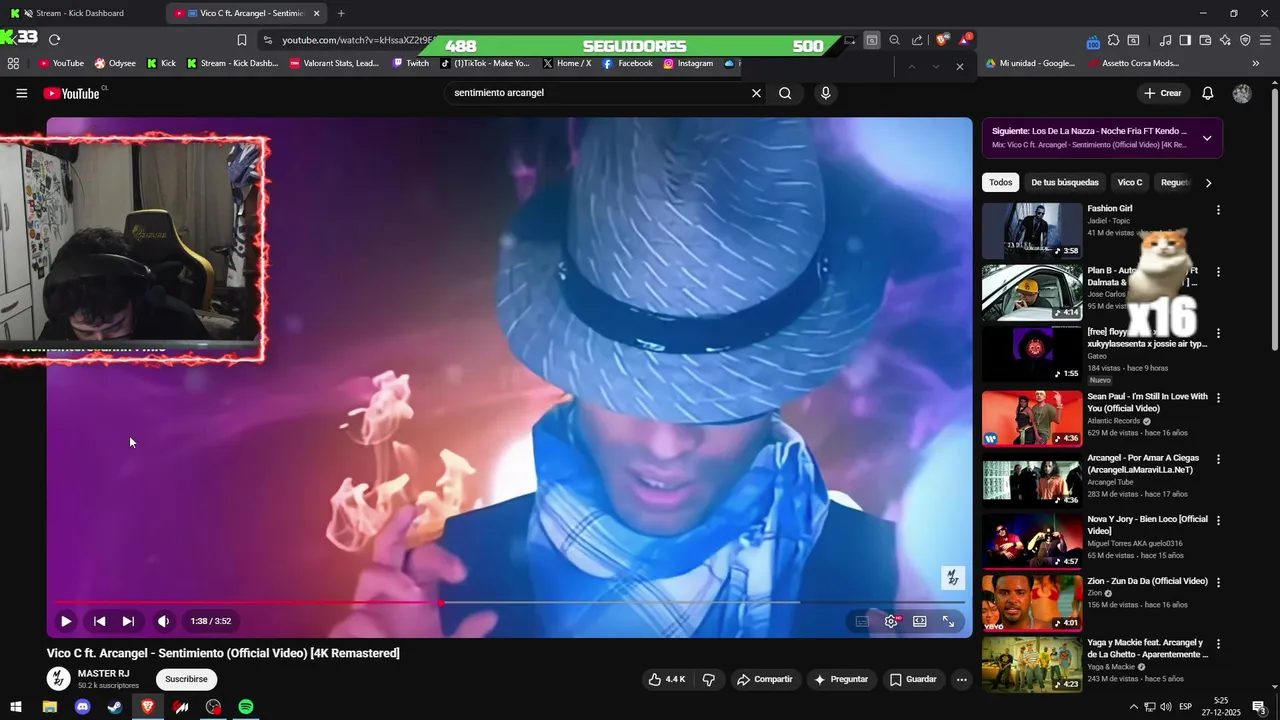Play the video with the play button

[66, 621]
